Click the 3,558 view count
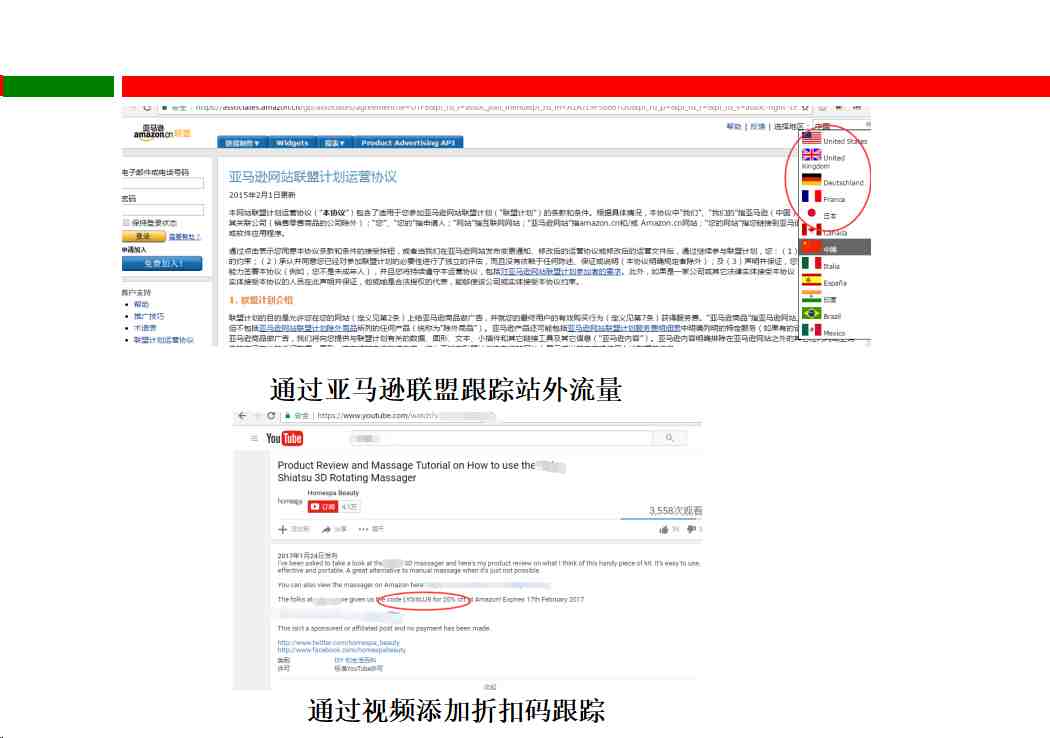The image size is (1050, 738). click(x=675, y=510)
